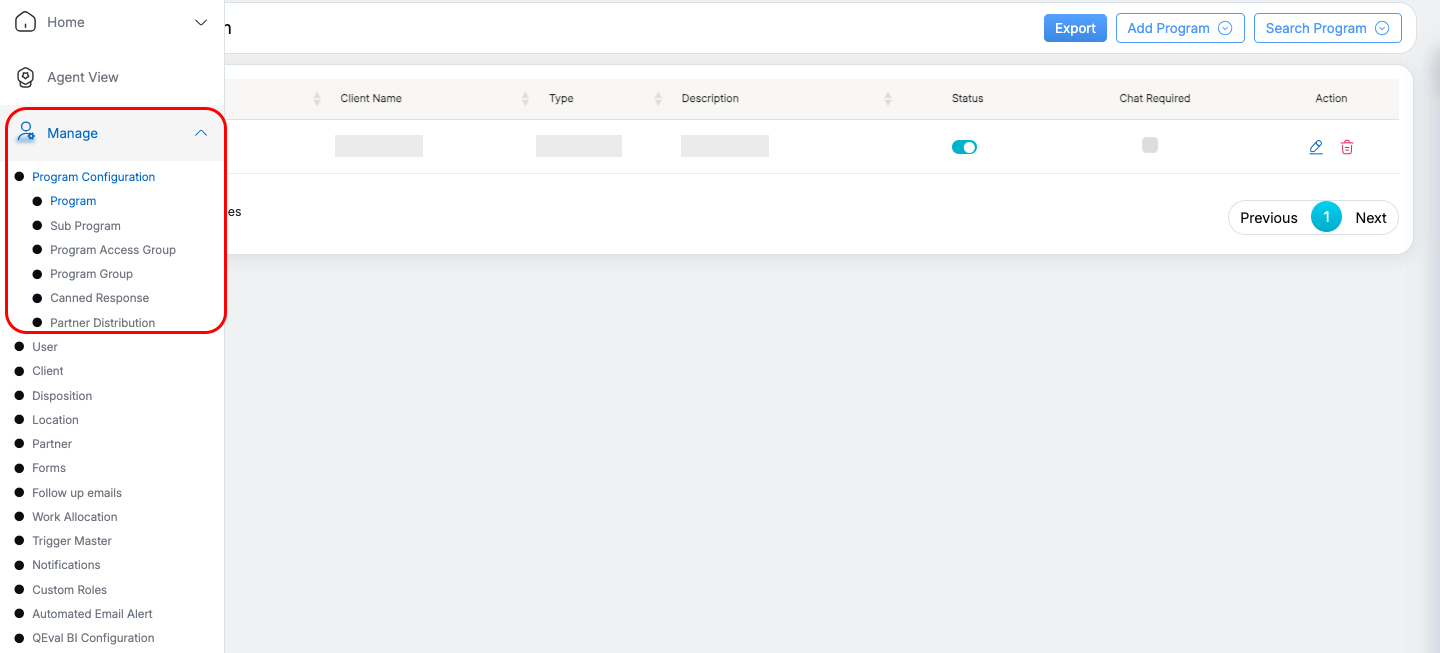The height and width of the screenshot is (653, 1440).
Task: Open Work Allocation in sidebar
Action: (x=74, y=517)
